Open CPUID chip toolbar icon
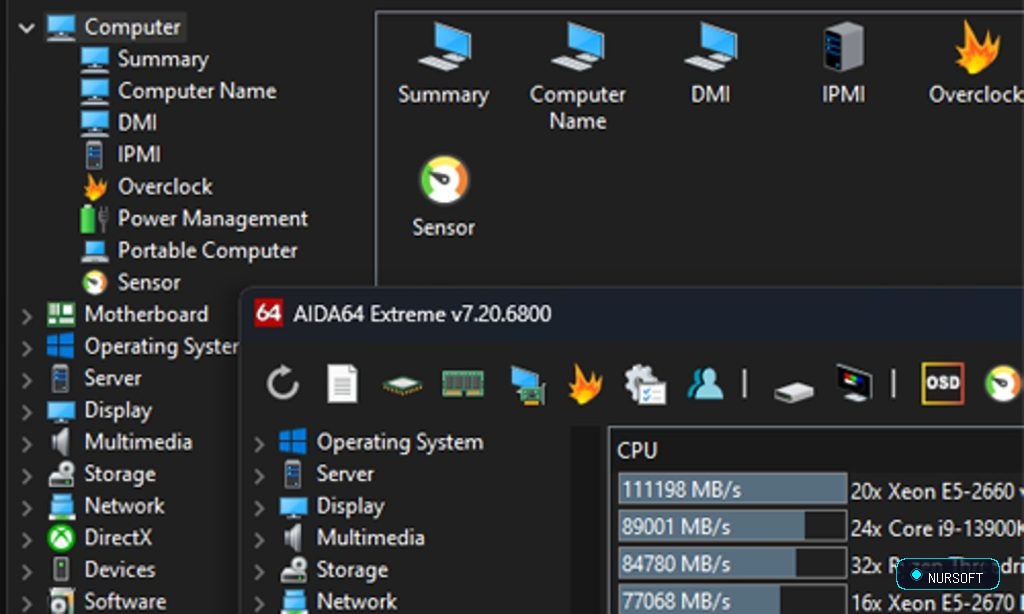This screenshot has height=614, width=1024. 402,385
